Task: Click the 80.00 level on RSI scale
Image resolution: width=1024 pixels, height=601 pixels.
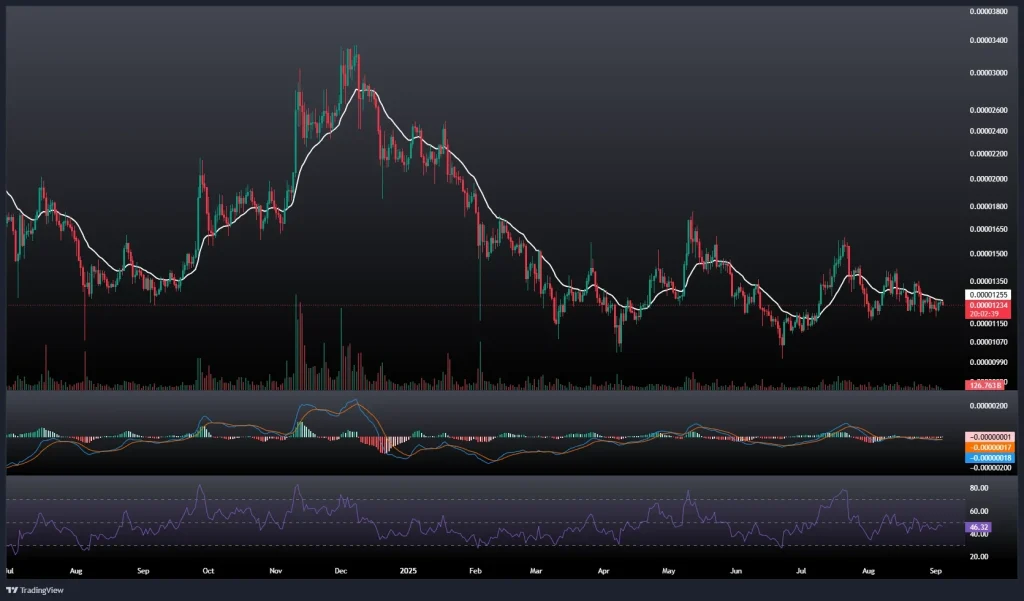Action: click(980, 488)
